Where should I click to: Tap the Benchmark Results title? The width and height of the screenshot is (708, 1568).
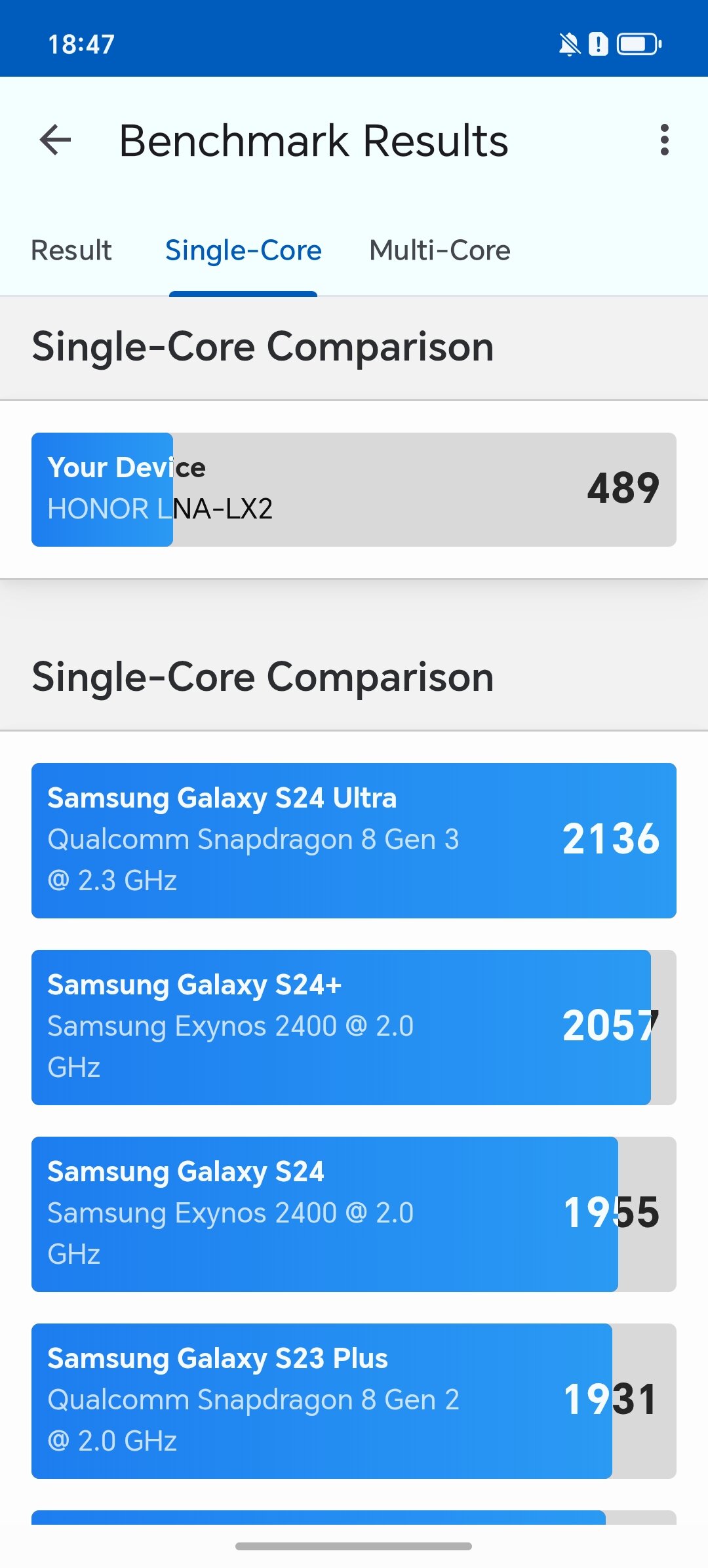[313, 141]
